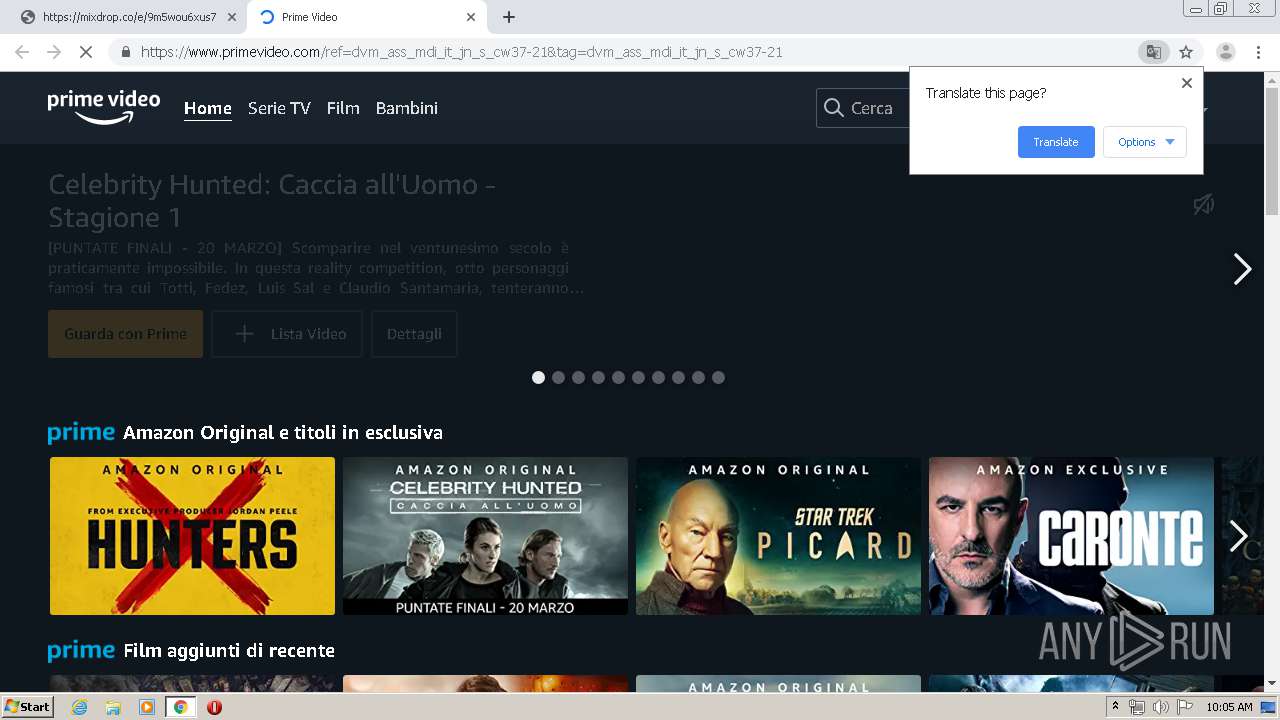Click the browser forward arrow

tap(54, 52)
